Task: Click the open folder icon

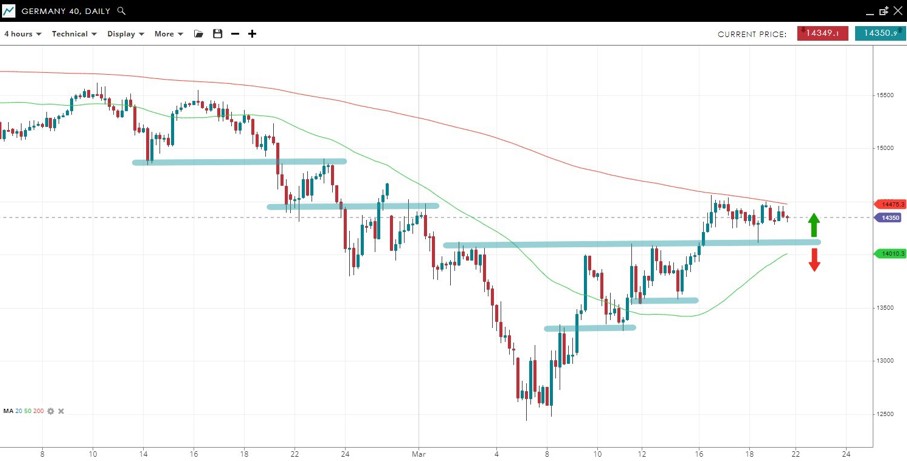Action: pyautogui.click(x=198, y=34)
